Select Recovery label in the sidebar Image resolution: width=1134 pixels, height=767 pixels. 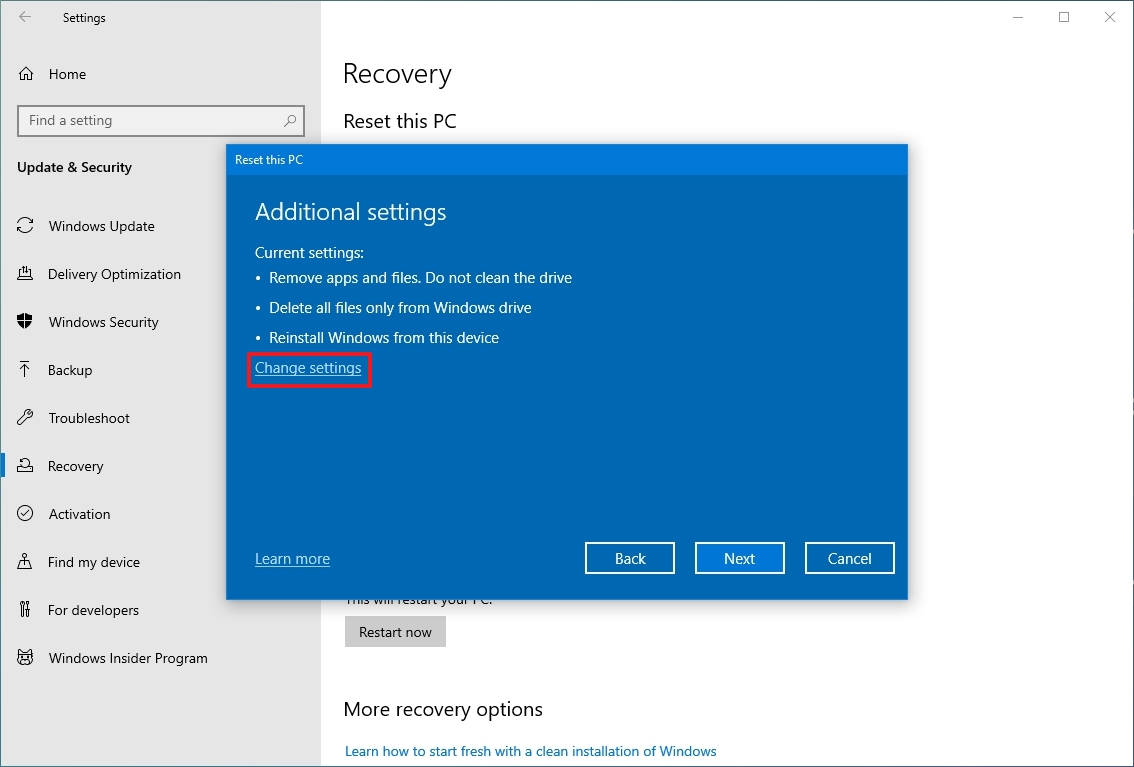coord(75,466)
